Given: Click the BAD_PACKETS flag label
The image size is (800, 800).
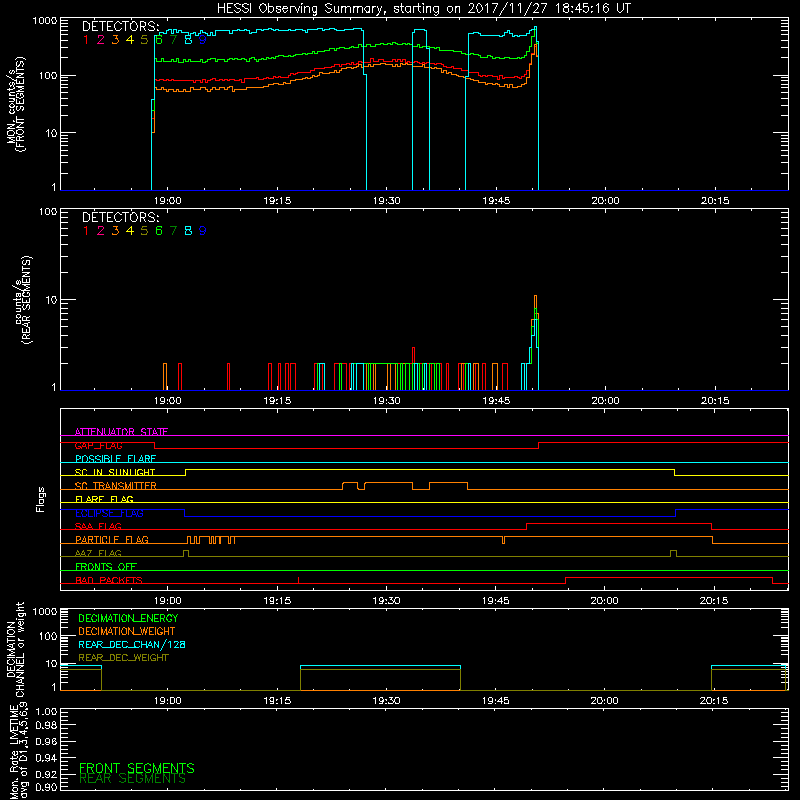Looking at the screenshot, I should point(109,581).
